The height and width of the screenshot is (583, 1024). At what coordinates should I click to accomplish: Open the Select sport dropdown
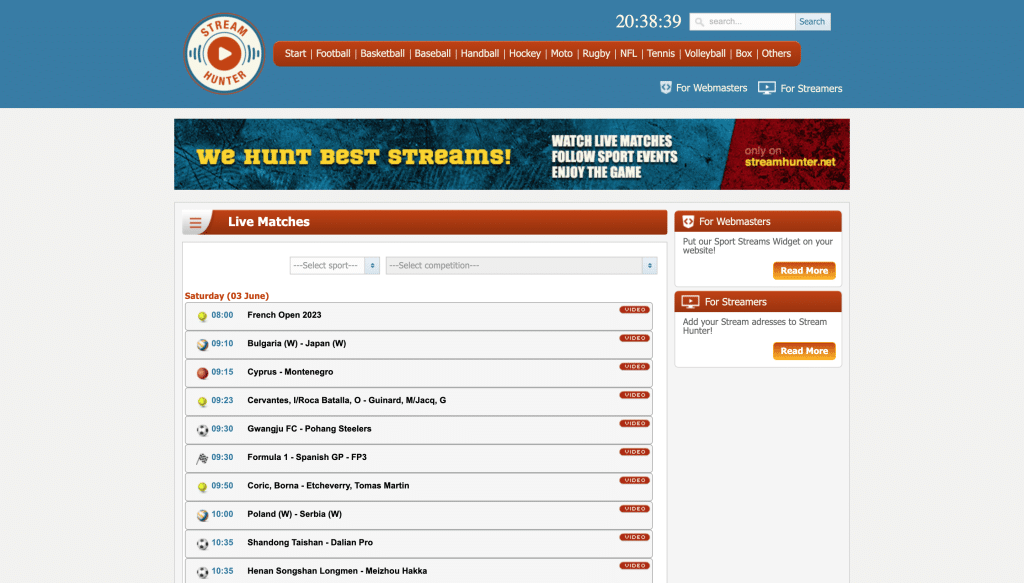coord(334,266)
